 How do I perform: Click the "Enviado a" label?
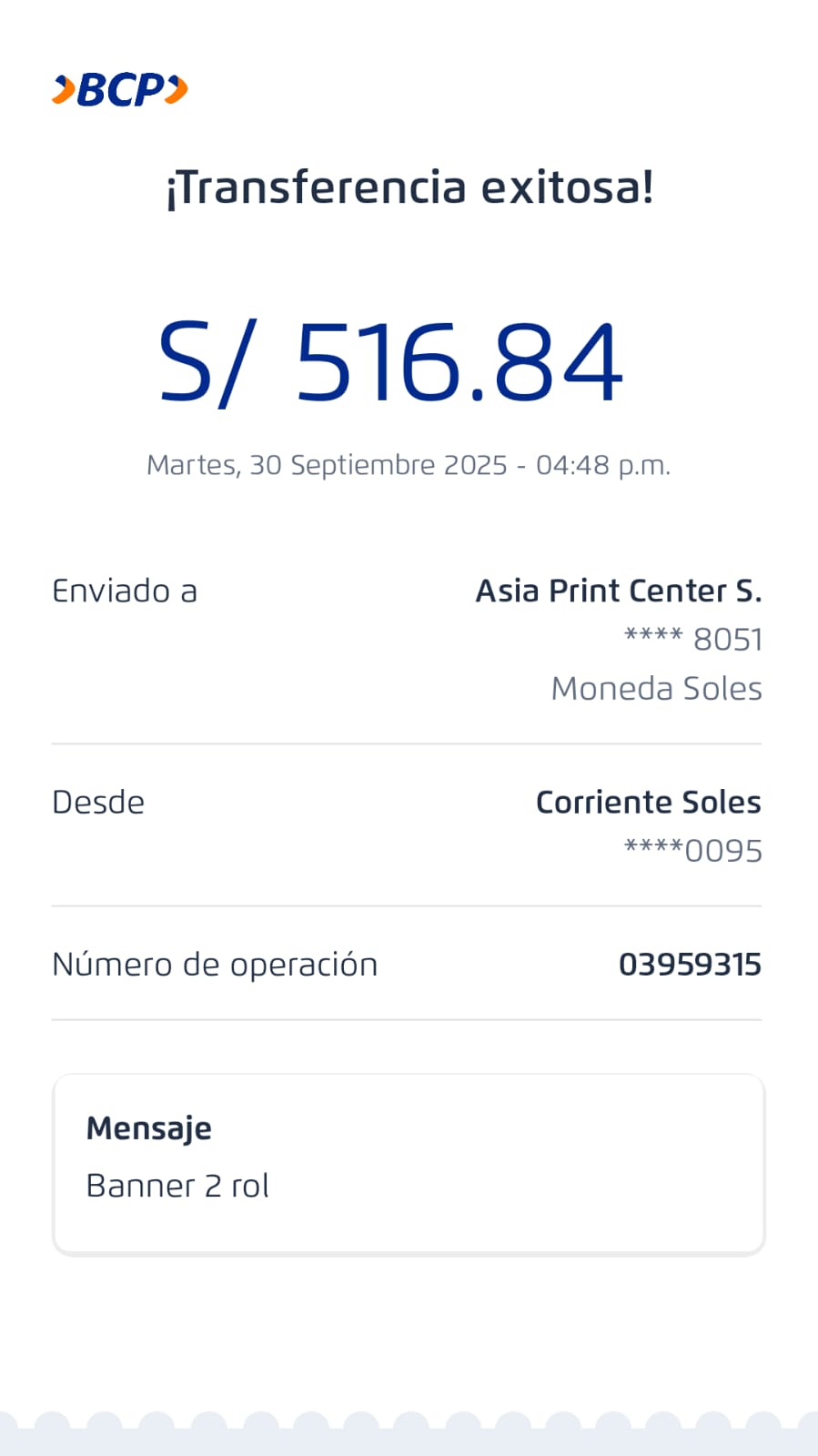125,591
